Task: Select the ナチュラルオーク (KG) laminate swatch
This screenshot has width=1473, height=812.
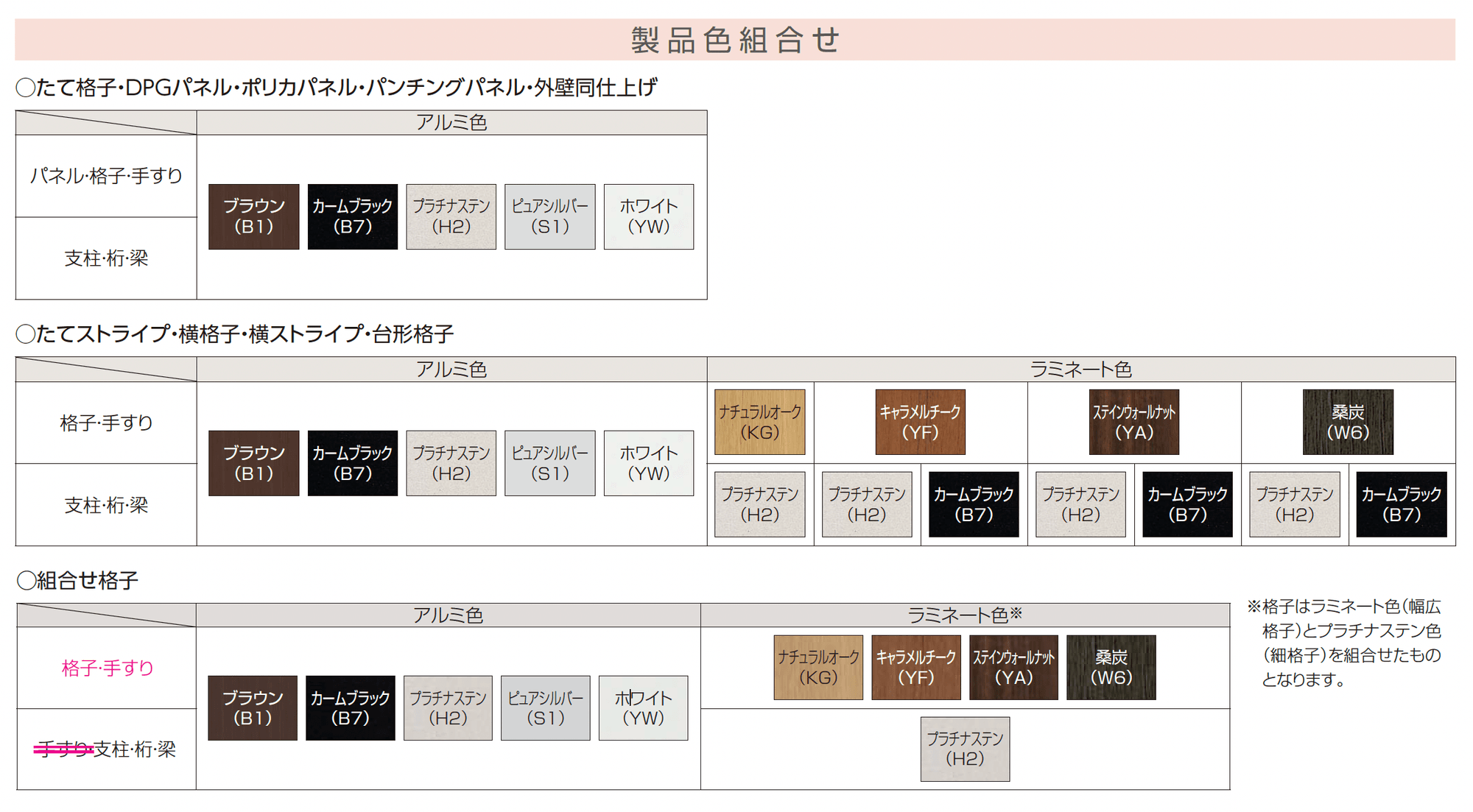Action: tap(760, 420)
